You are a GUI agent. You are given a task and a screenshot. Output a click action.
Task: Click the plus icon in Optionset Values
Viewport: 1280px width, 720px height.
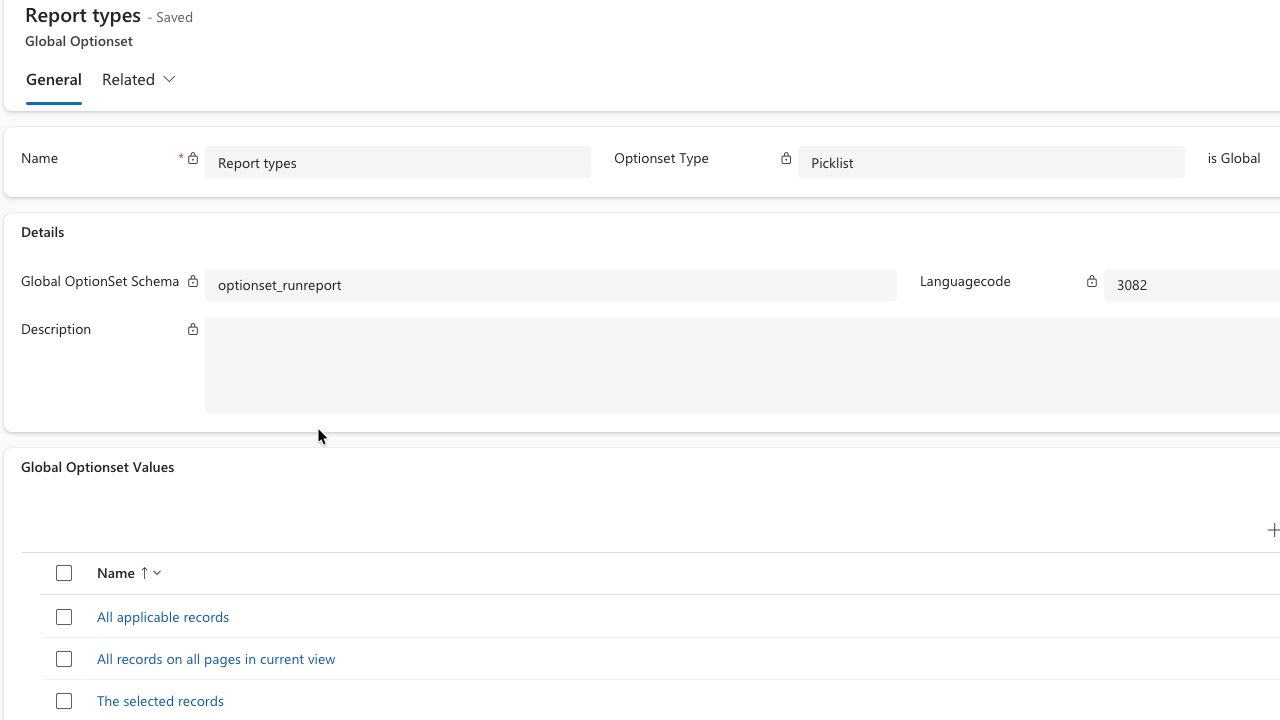point(1272,530)
